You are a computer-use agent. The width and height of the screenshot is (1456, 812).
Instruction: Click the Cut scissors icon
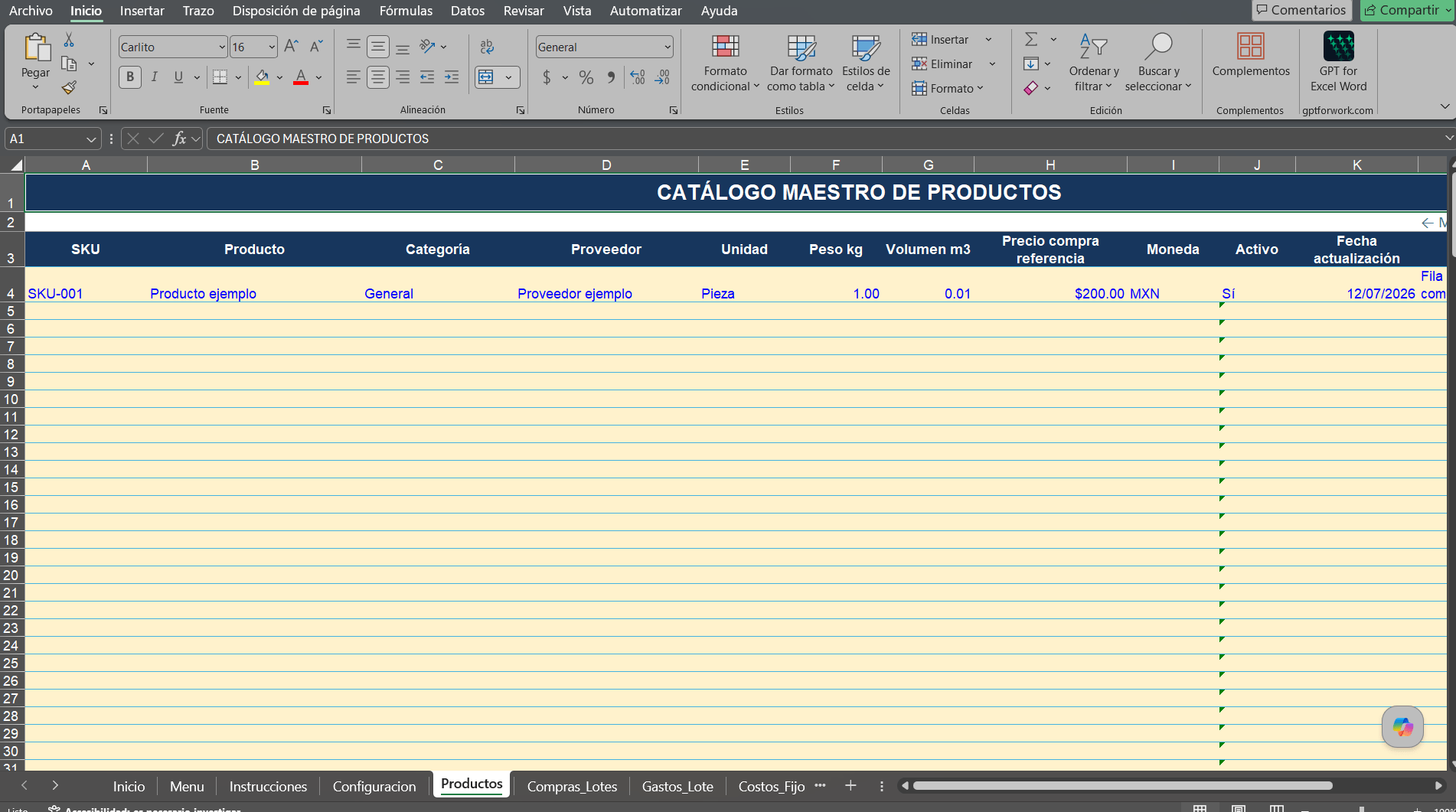[x=69, y=40]
